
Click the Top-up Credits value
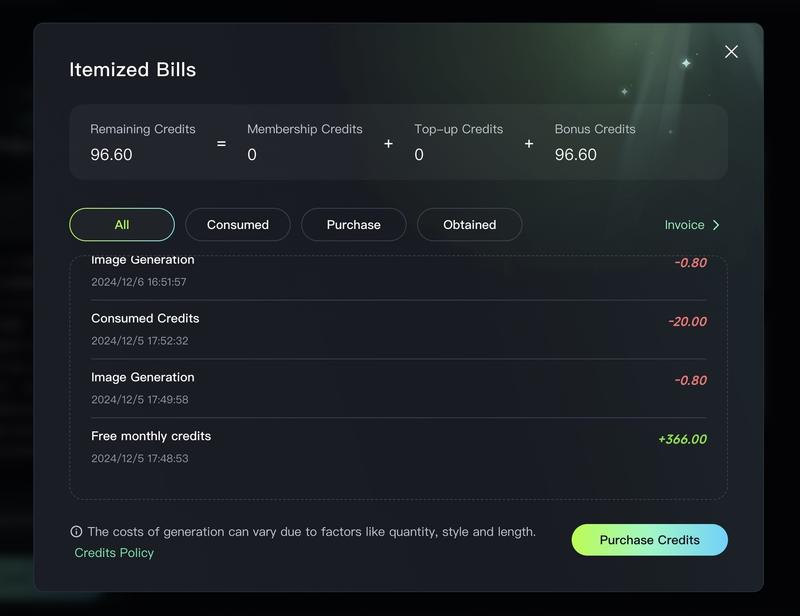[419, 155]
